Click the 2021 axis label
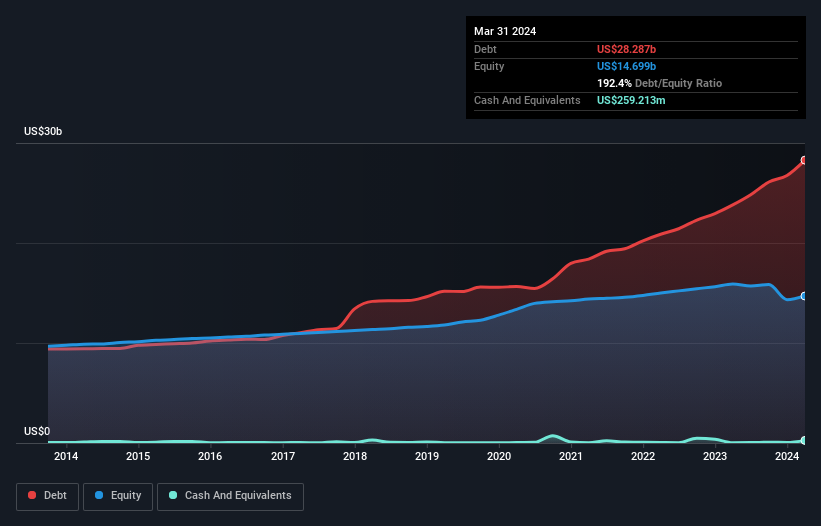This screenshot has height=526, width=821. click(571, 456)
